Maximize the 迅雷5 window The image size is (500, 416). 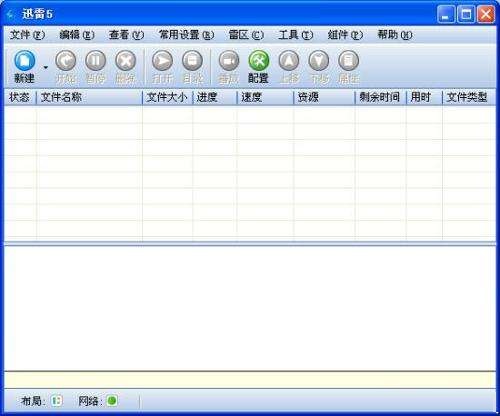coord(466,14)
